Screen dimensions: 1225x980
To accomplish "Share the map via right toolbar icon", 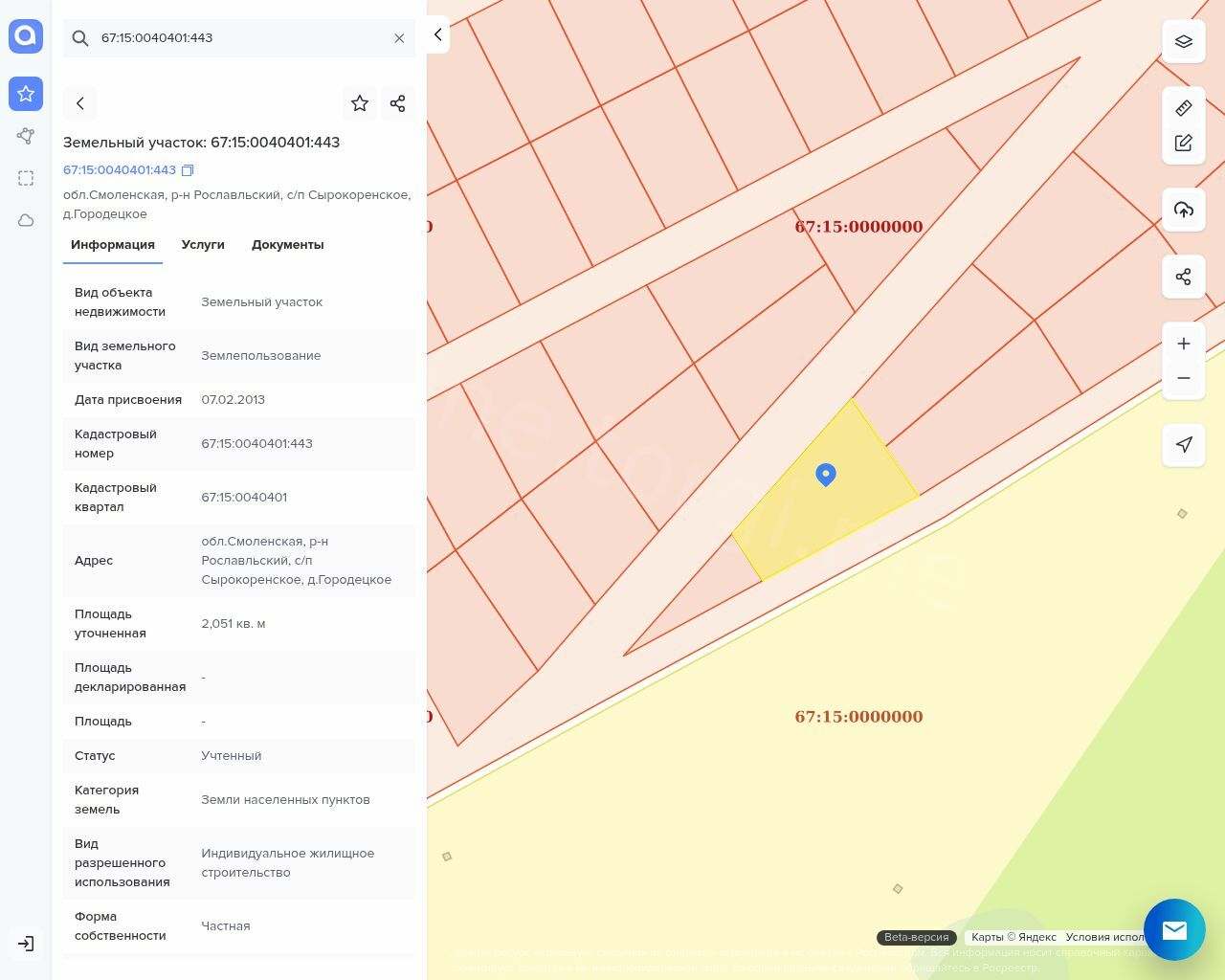I will 1183,277.
